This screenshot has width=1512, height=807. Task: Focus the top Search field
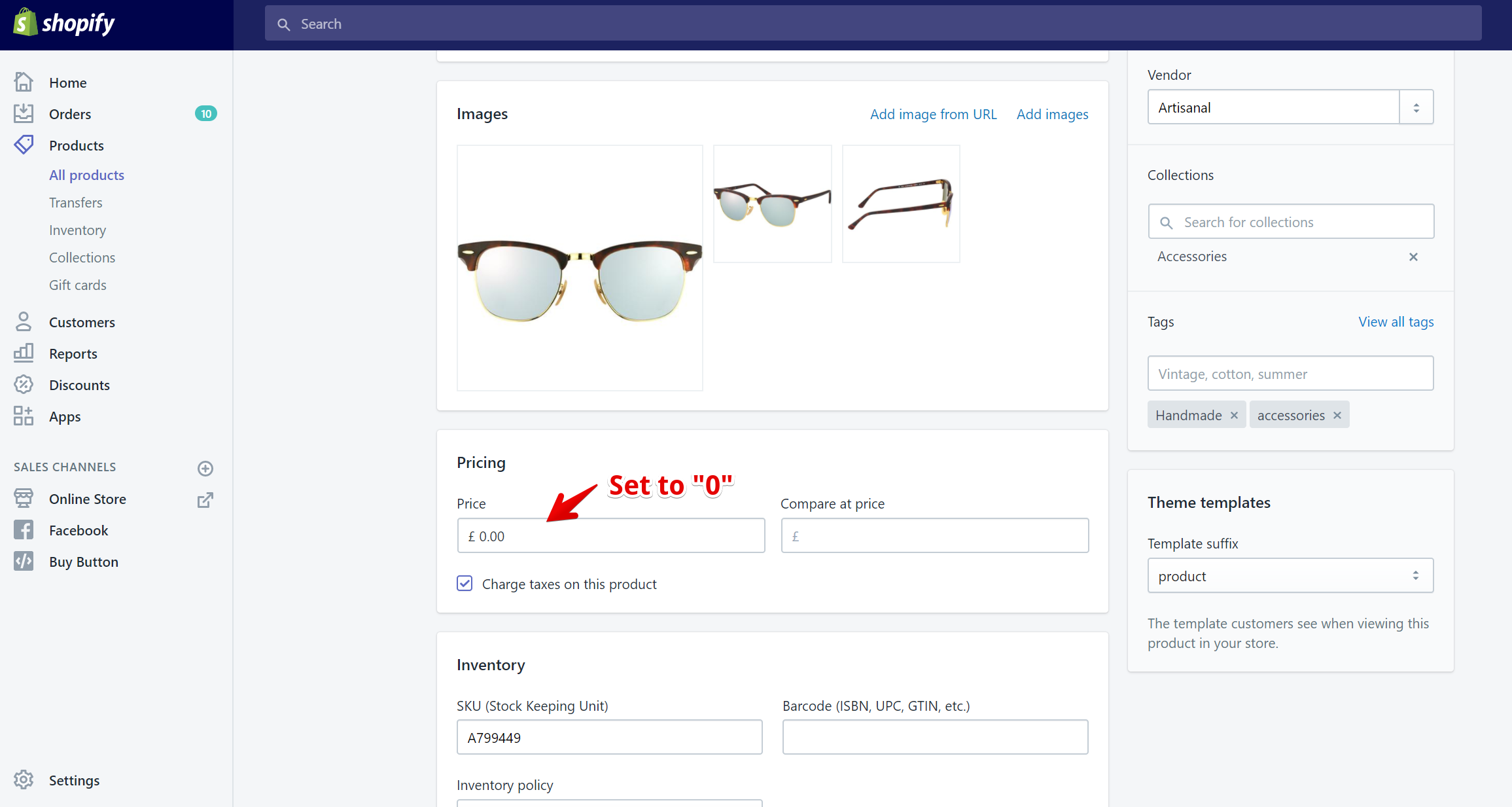click(x=873, y=24)
